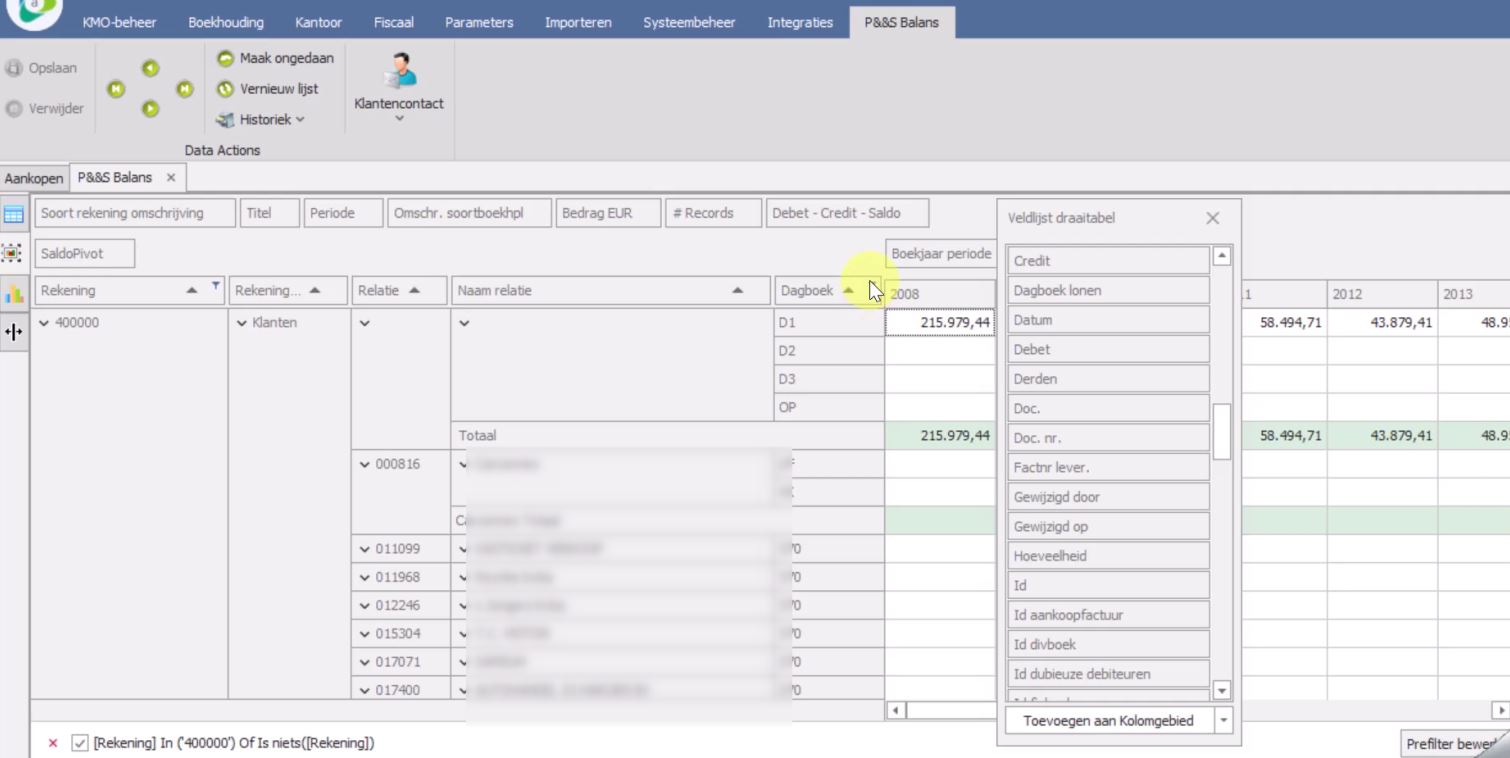This screenshot has width=1510, height=758.
Task: Click the 2008 cell value 215.979,44 for D1
Action: (x=940, y=323)
